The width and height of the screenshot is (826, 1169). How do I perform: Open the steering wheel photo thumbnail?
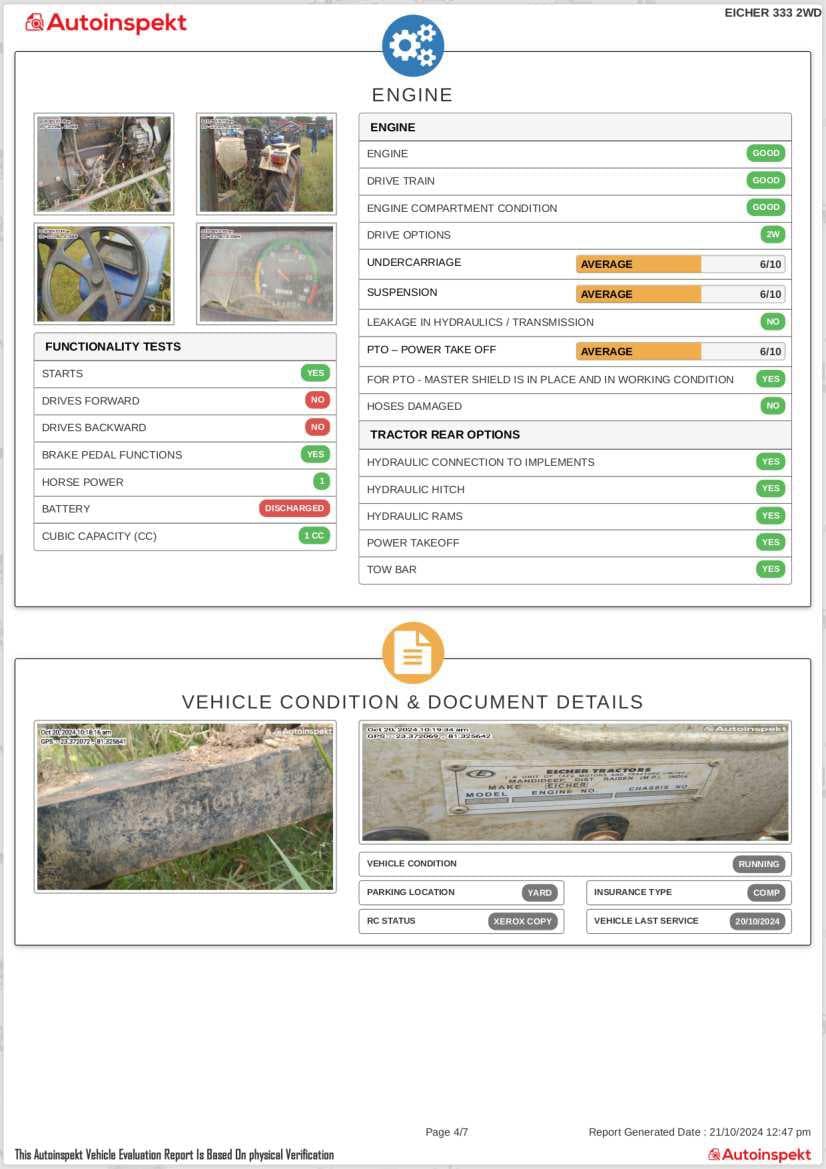pos(104,274)
